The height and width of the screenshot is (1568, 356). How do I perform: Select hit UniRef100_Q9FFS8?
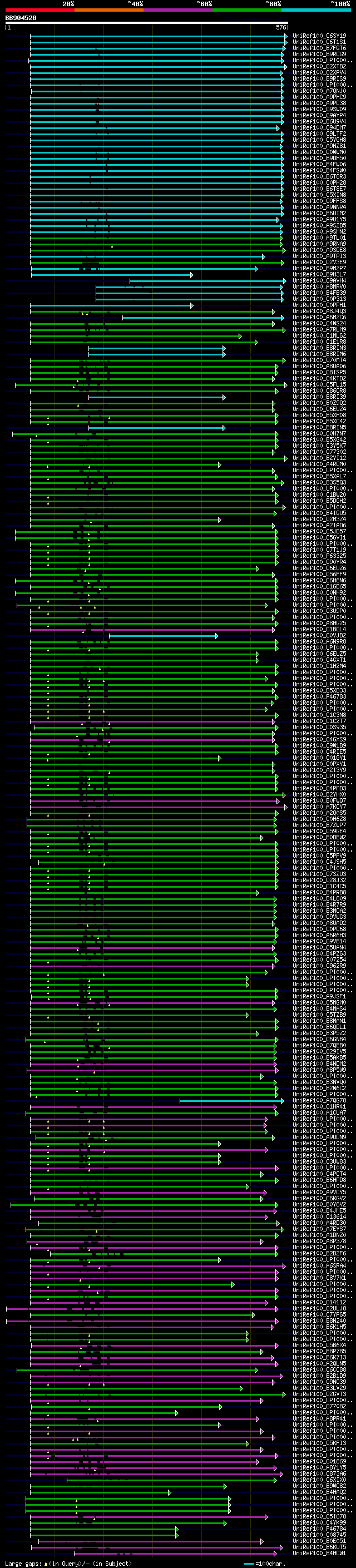click(x=319, y=201)
